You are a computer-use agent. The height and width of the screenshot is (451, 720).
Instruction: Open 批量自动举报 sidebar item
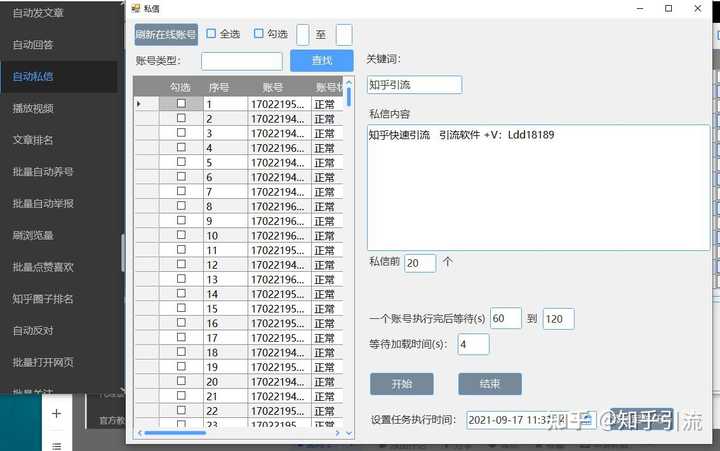pyautogui.click(x=43, y=203)
